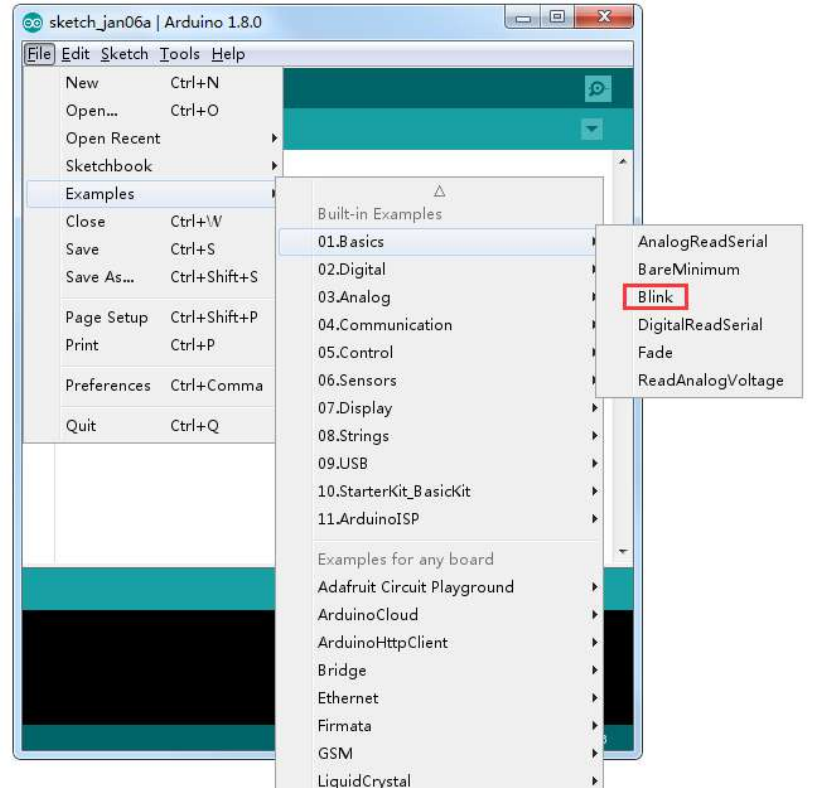Open the GSM examples submenu
826x788 pixels.
(440, 754)
